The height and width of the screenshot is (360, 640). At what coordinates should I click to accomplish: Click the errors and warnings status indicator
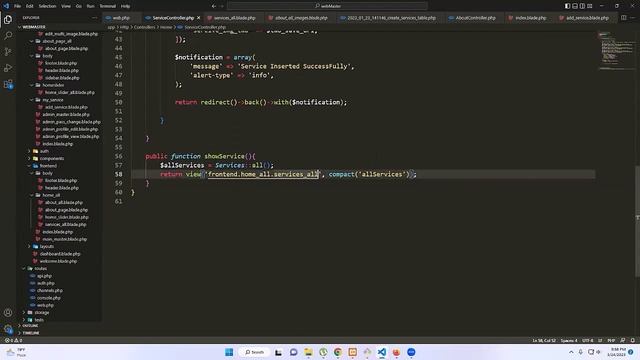tap(13, 340)
